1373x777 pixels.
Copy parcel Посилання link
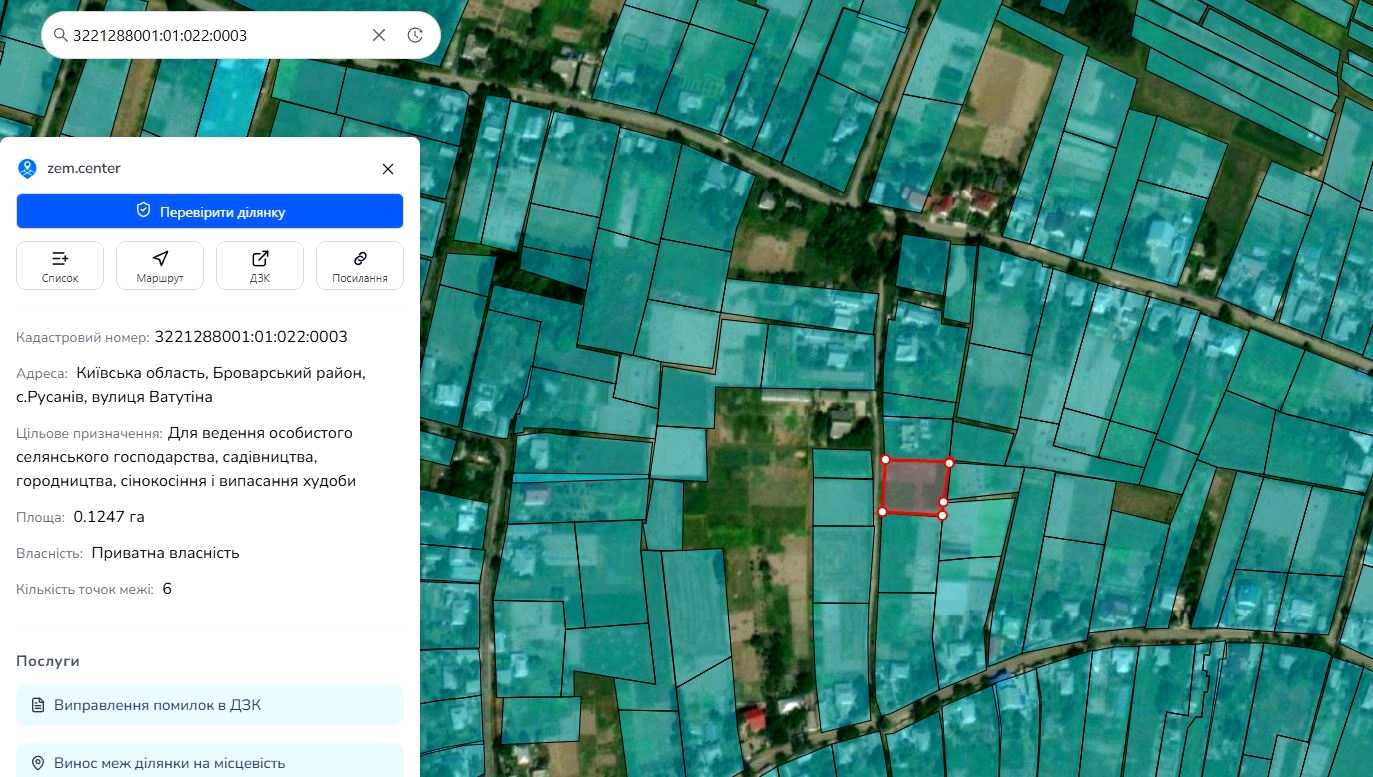point(360,266)
